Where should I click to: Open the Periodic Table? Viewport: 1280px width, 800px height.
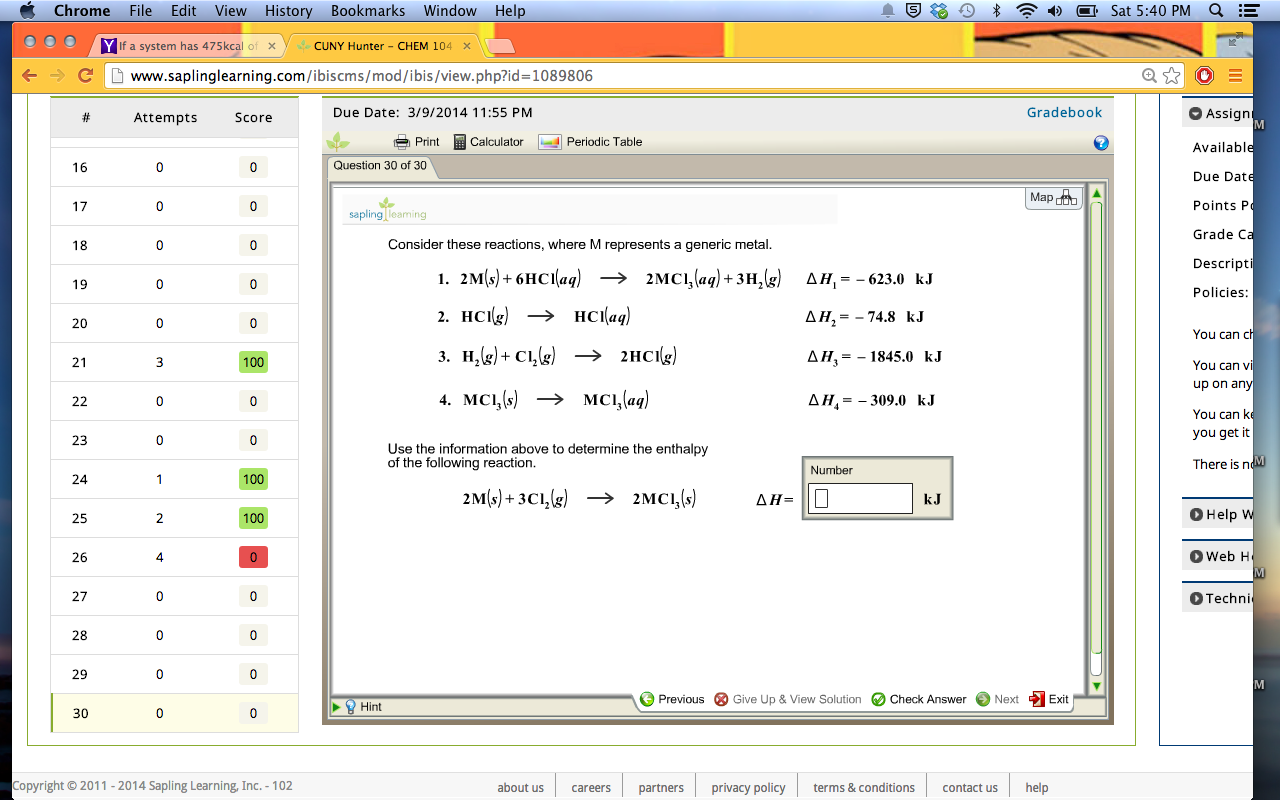point(599,141)
